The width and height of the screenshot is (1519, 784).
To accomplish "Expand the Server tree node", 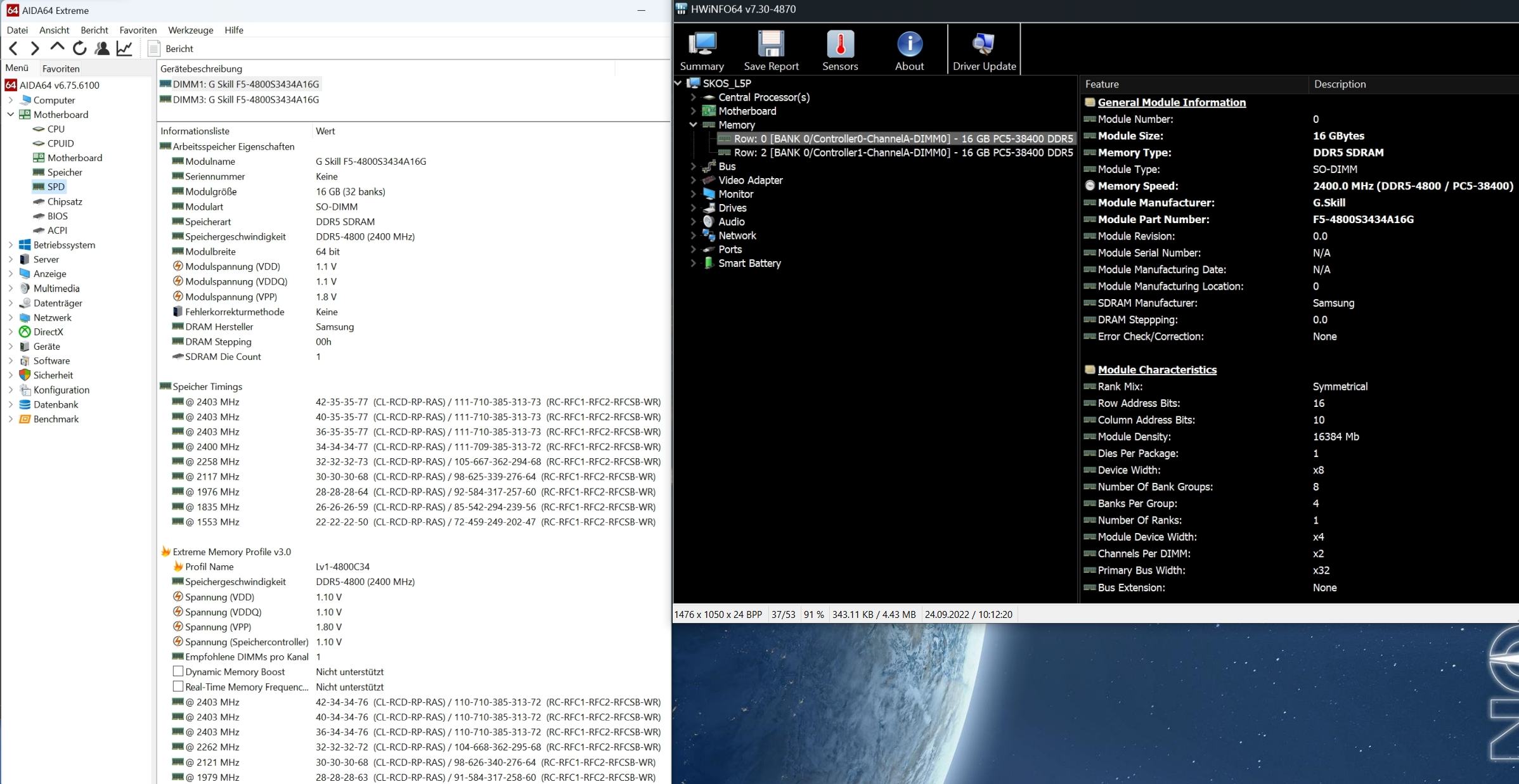I will pyautogui.click(x=11, y=259).
